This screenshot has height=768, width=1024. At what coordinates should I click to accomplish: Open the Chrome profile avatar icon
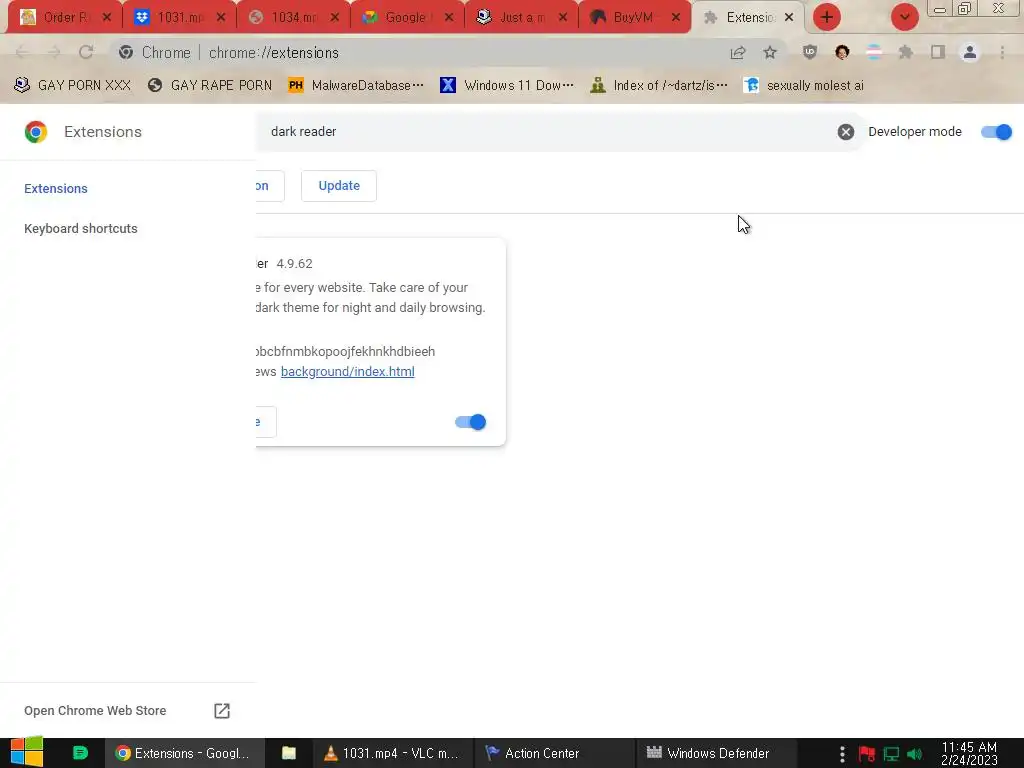(x=970, y=52)
